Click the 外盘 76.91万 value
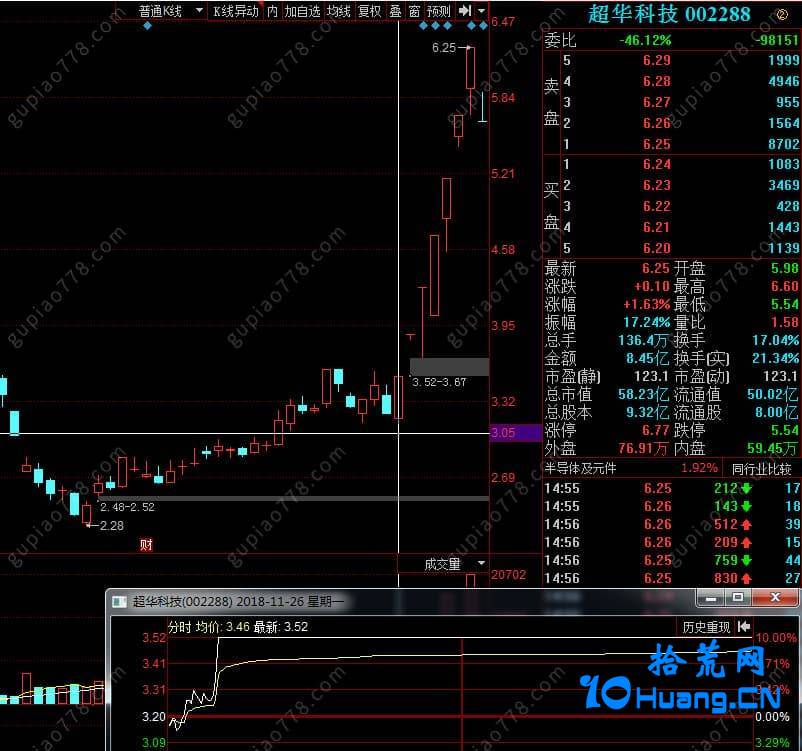This screenshot has height=751, width=802. (643, 448)
